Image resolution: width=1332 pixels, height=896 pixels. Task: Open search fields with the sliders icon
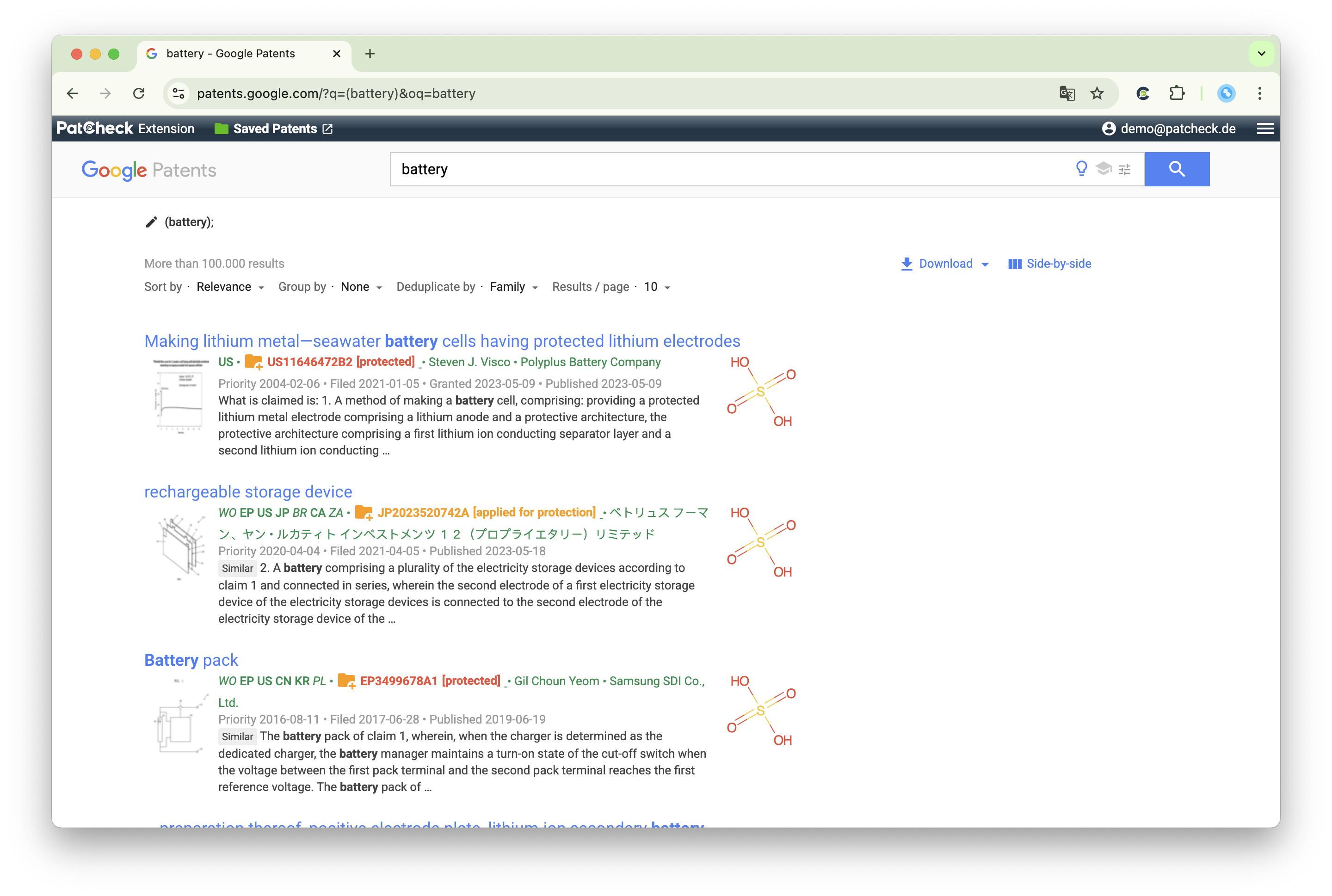(1124, 169)
